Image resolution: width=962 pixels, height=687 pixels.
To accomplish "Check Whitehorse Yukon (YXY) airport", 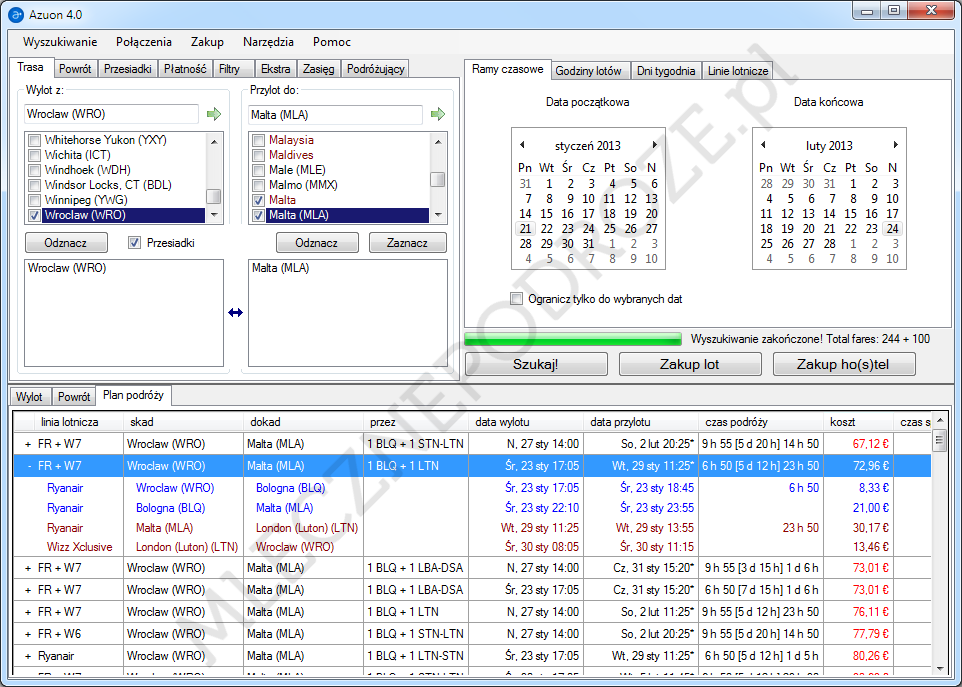I will point(35,140).
